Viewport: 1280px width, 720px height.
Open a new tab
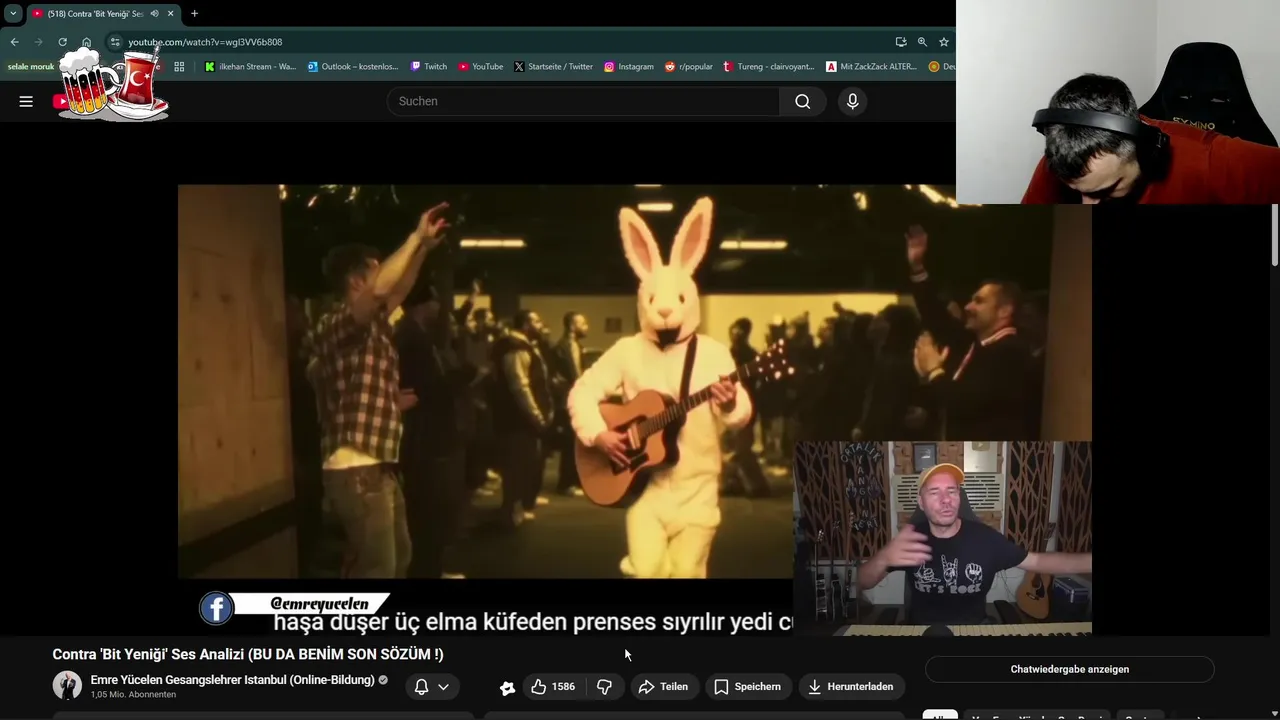pos(194,13)
